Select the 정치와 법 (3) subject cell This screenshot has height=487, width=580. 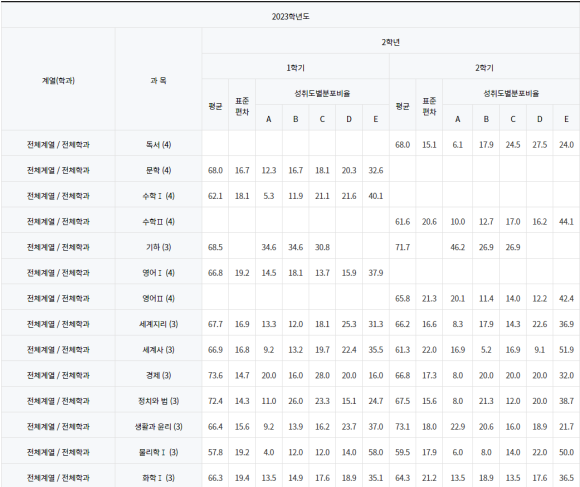158,400
